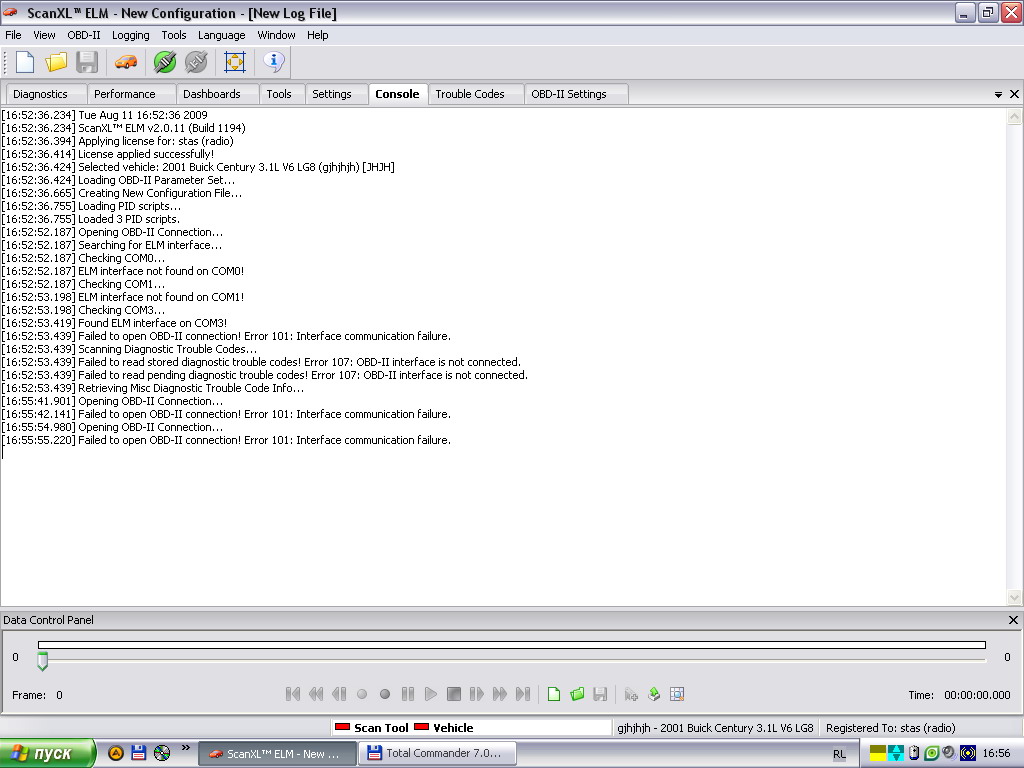Click the dark record circle button
Image resolution: width=1024 pixels, height=768 pixels.
(385, 694)
